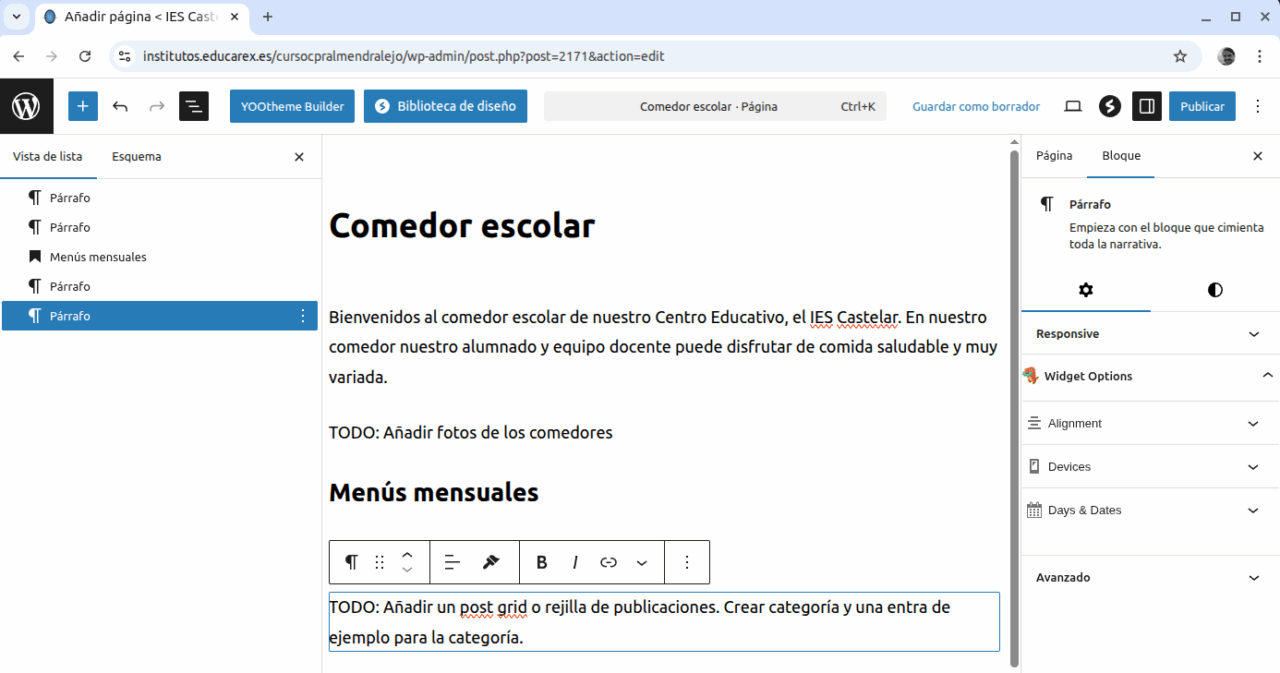This screenshot has height=673, width=1280.
Task: Open the block inserter plus button
Action: click(83, 106)
